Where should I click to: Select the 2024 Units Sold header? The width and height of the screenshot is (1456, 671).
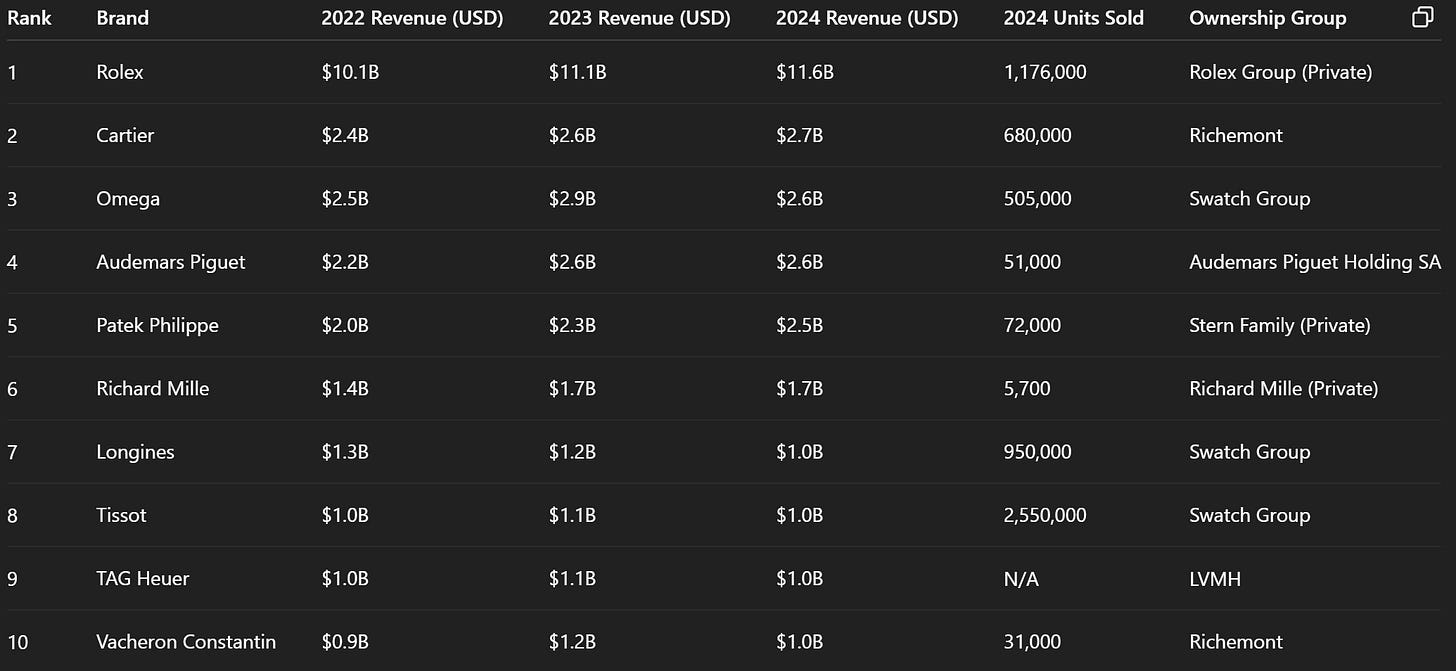pyautogui.click(x=1074, y=18)
